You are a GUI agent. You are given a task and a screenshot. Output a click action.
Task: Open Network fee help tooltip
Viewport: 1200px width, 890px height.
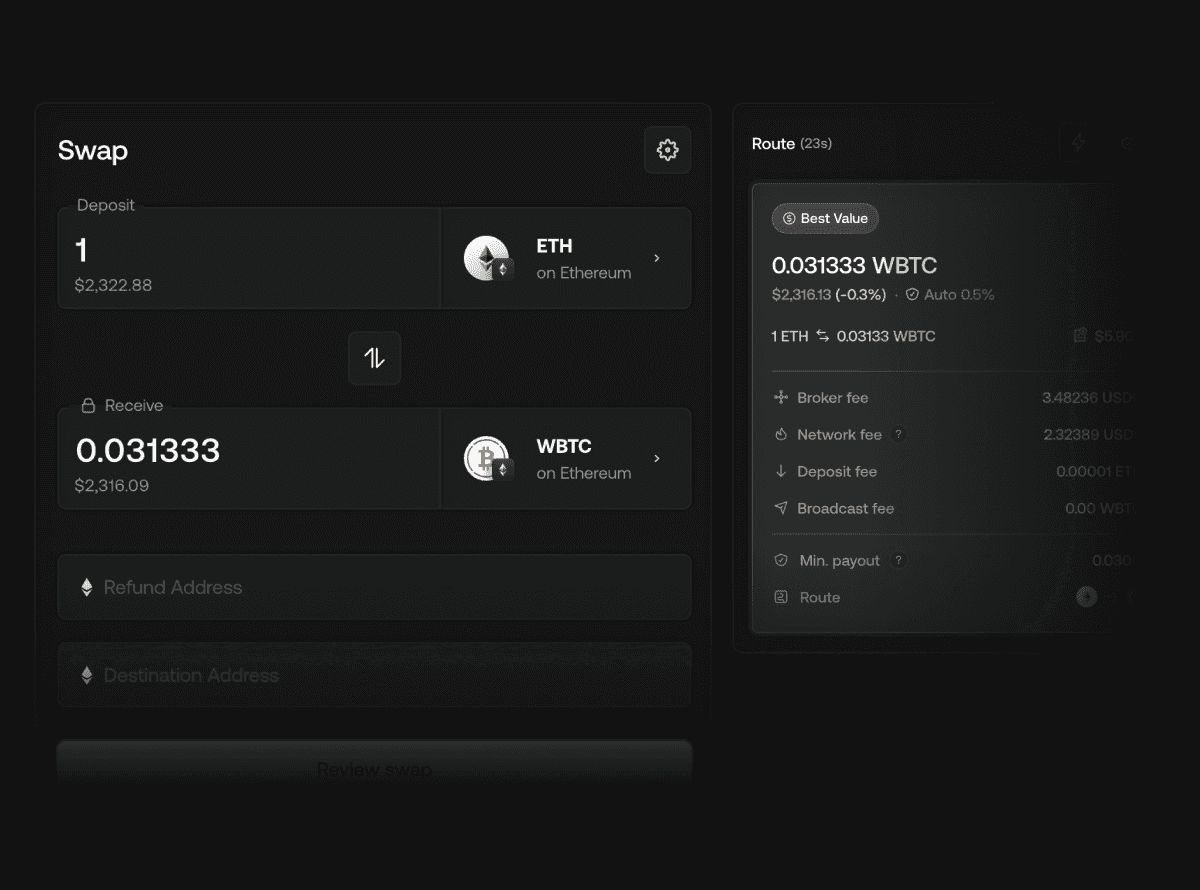pos(898,434)
